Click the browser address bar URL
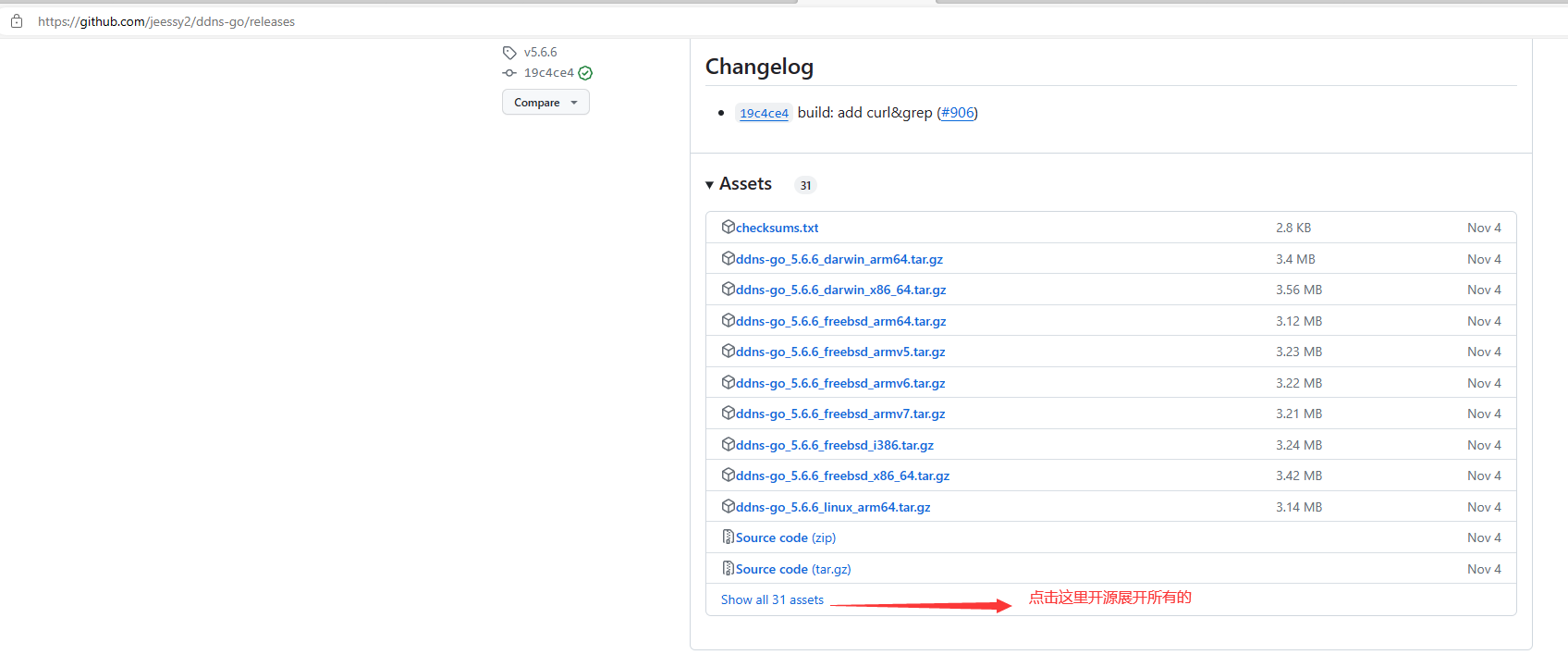 point(166,21)
